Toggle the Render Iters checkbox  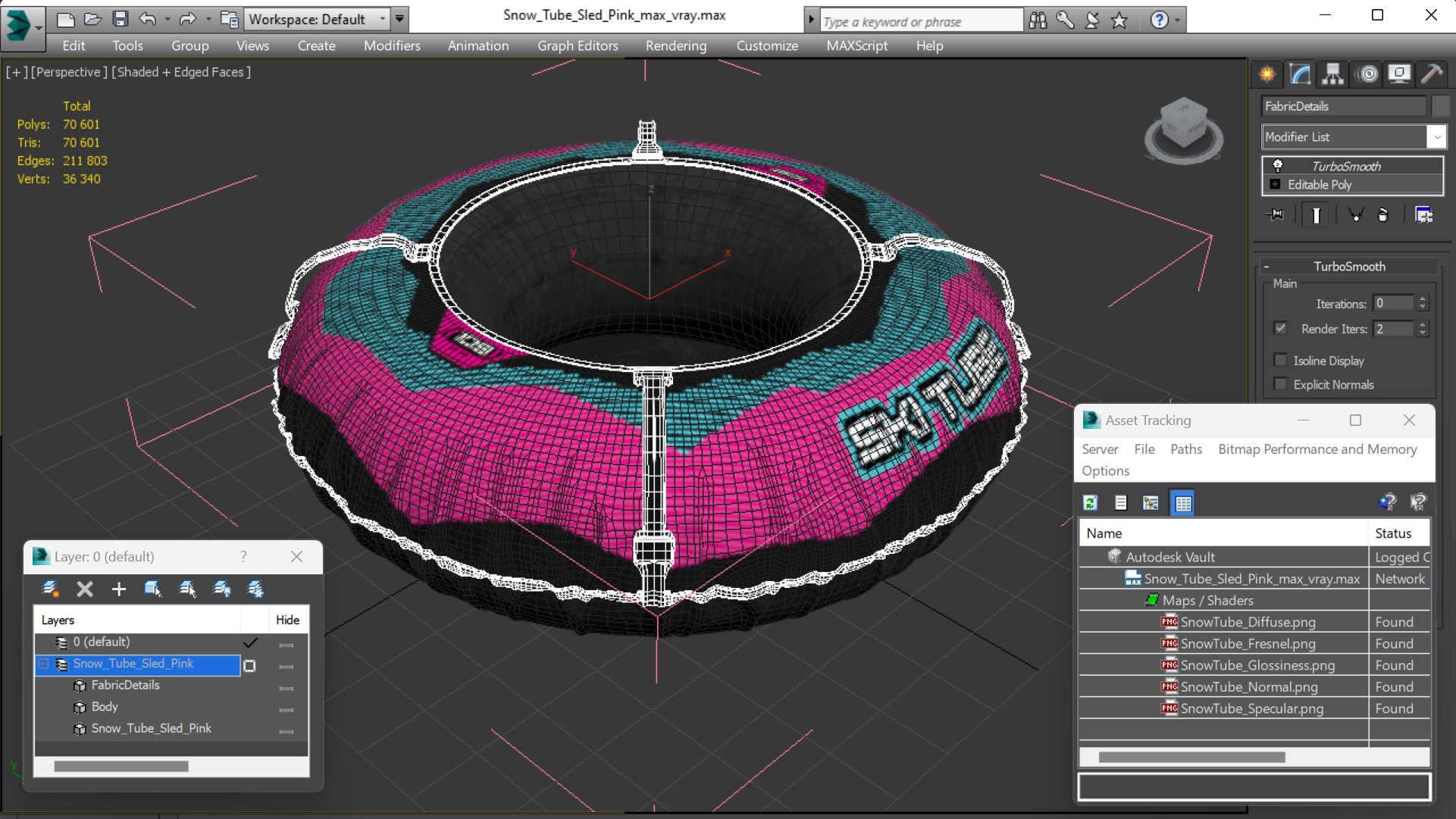click(1280, 328)
